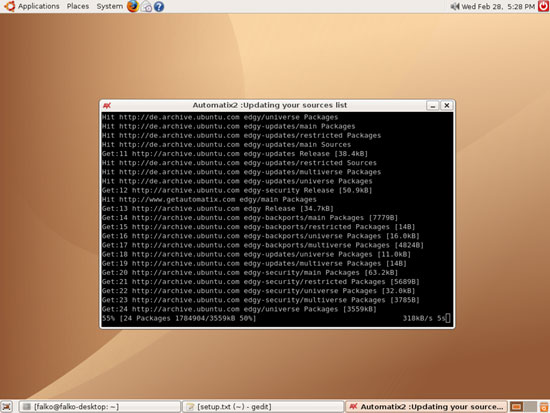Click the 'Get:22' edgy-security/universe Packages line
550x413 pixels.
[x=259, y=291]
